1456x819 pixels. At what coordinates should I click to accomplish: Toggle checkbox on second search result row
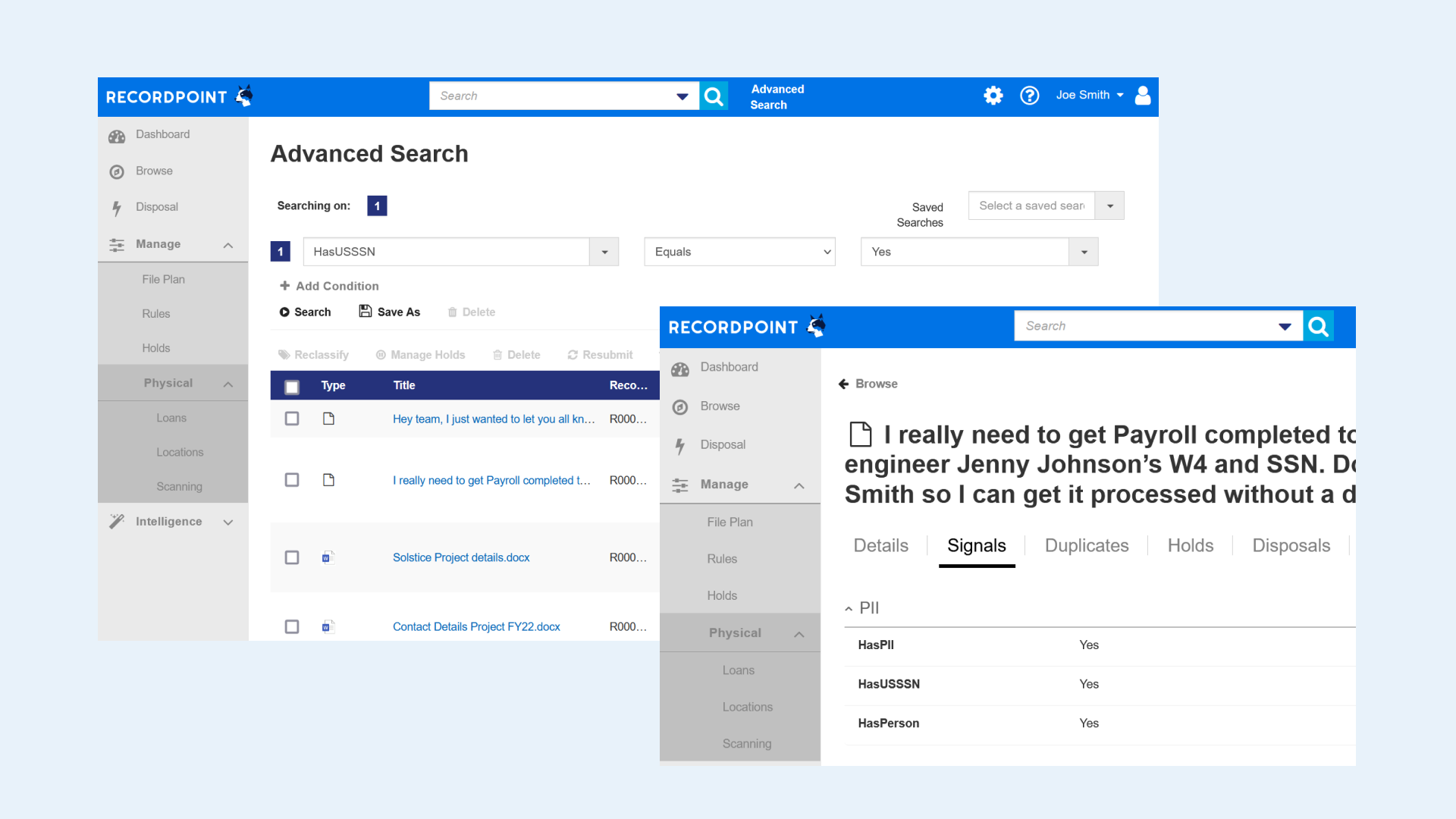tap(291, 480)
